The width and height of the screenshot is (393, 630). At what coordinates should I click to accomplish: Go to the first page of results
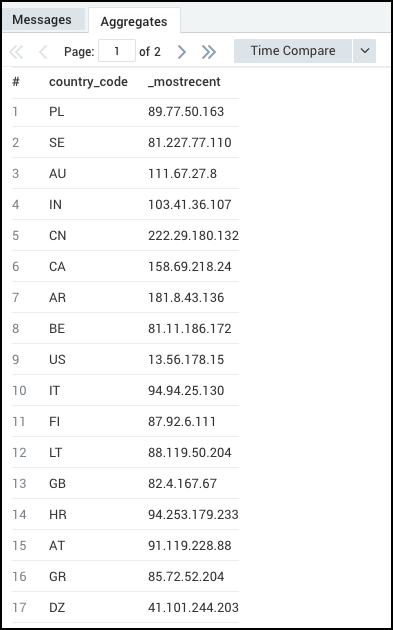tap(16, 51)
